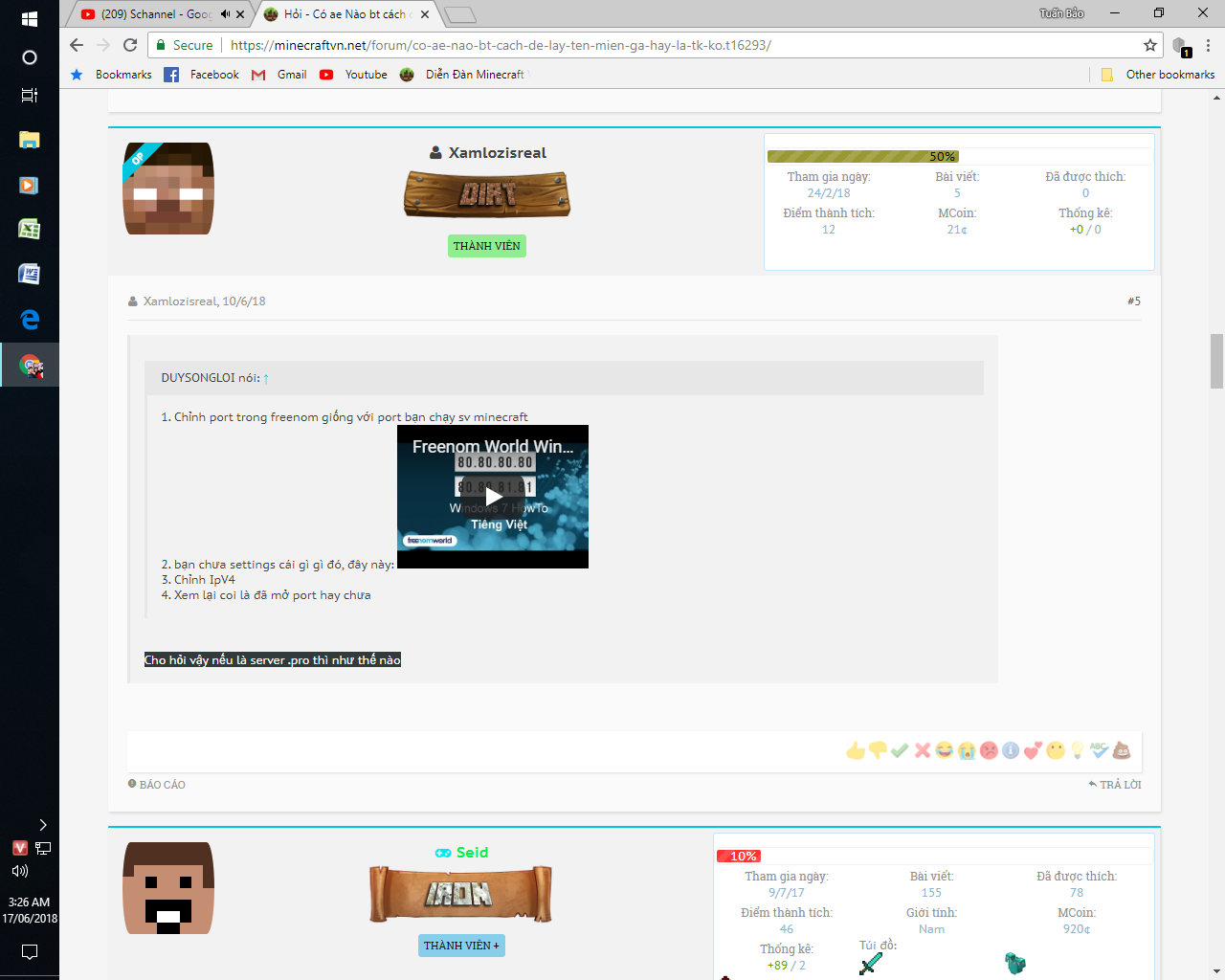1225x980 pixels.
Task: Open File Explorer from the taskbar
Action: coord(30,140)
